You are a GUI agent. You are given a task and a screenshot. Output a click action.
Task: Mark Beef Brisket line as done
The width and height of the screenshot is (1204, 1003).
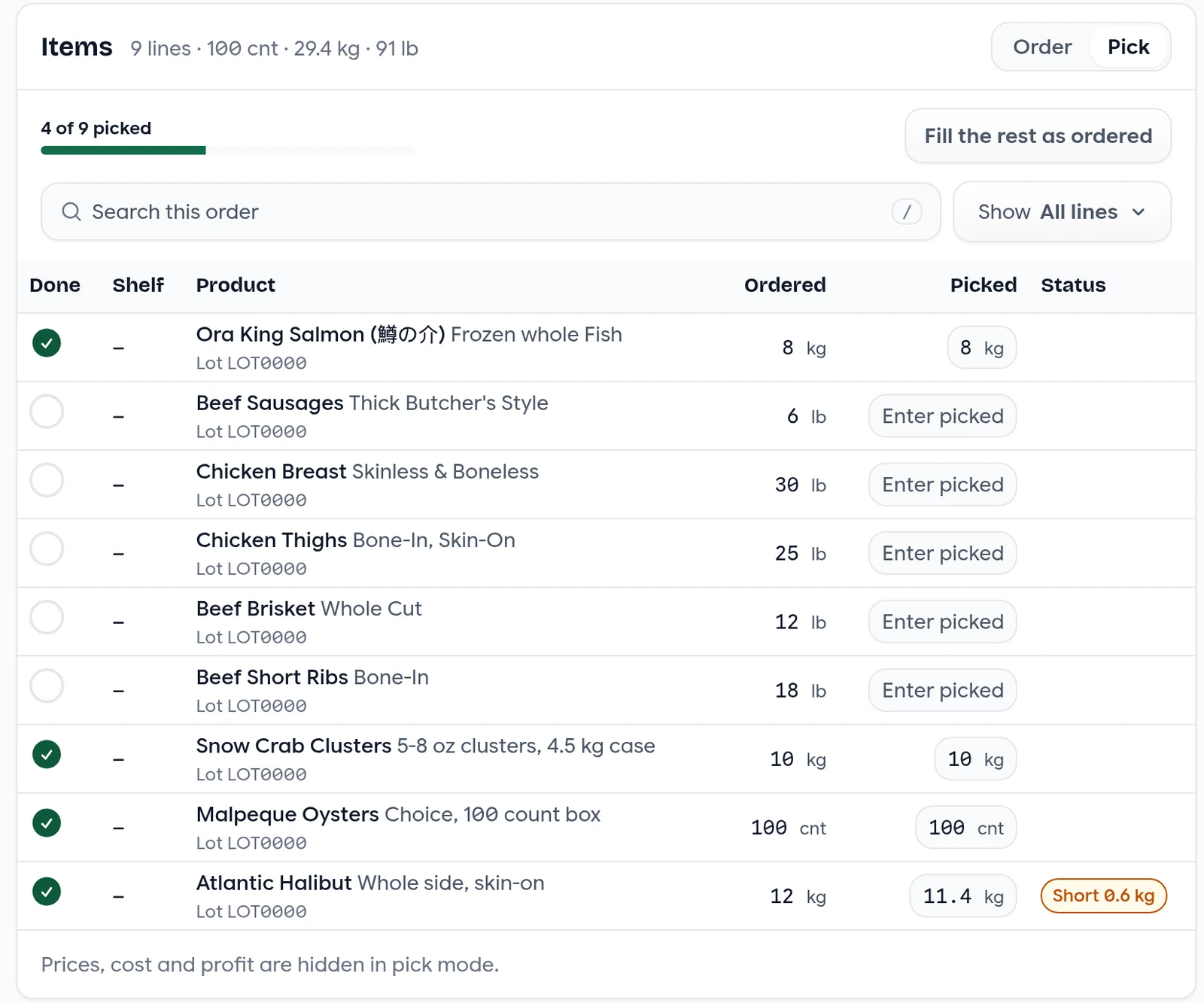pyautogui.click(x=47, y=617)
